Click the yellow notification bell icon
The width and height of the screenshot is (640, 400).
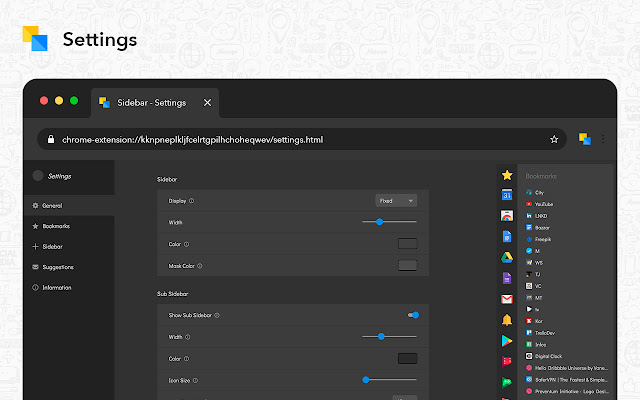pos(507,320)
